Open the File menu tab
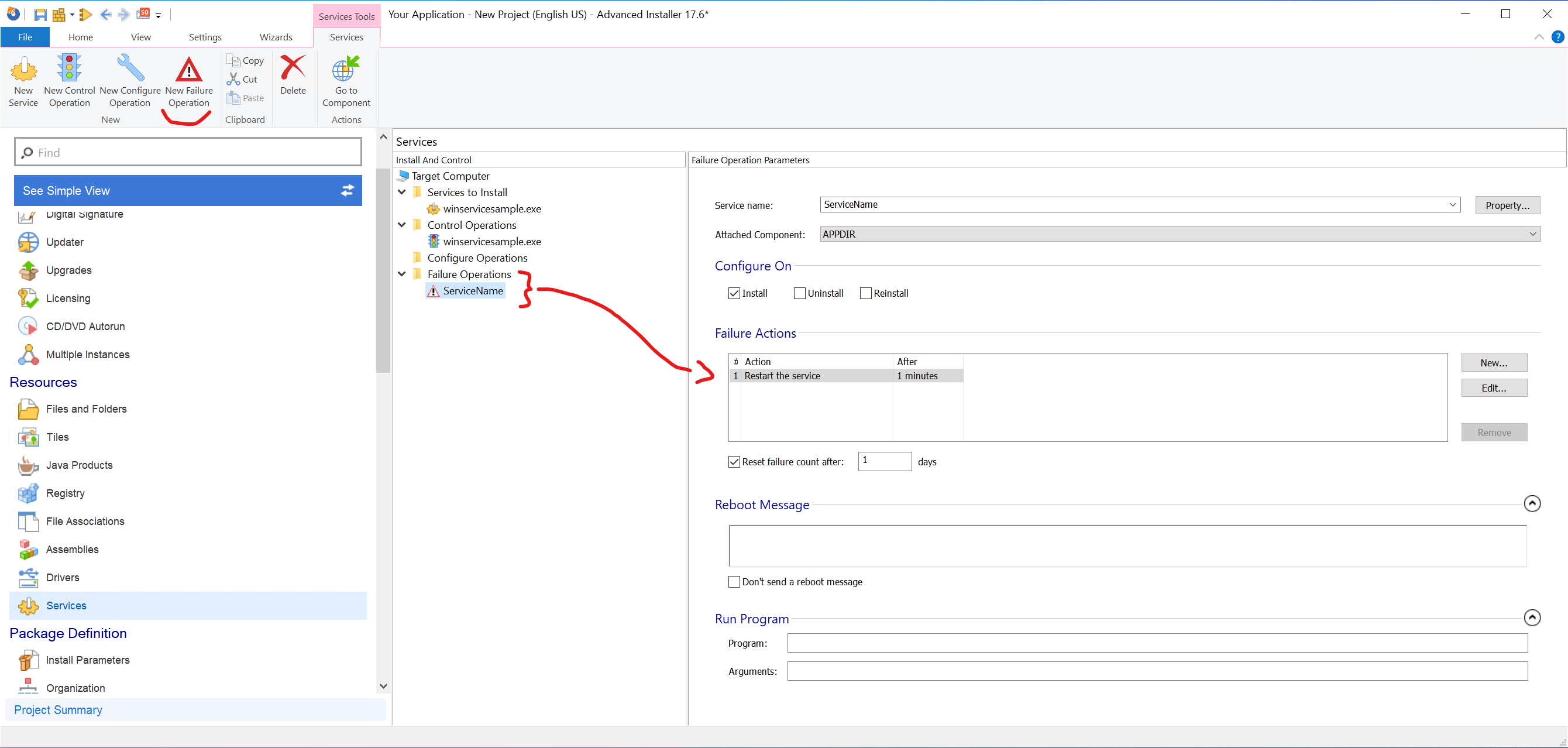 pos(25,37)
